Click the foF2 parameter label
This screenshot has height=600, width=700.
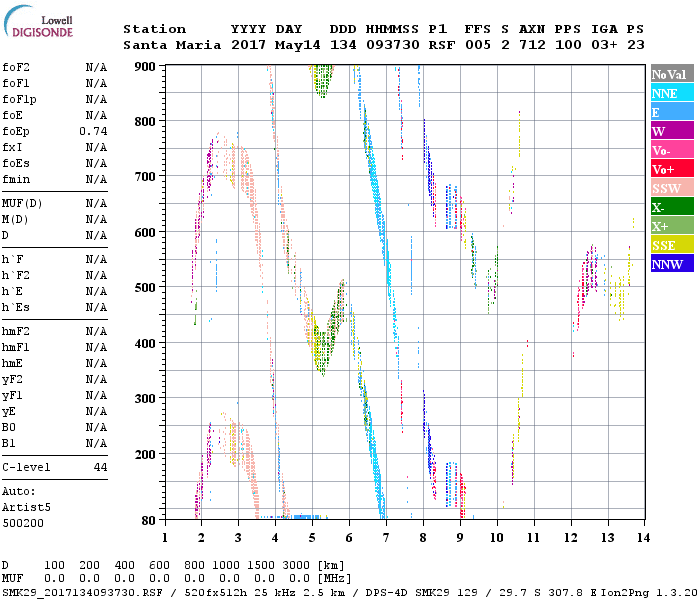16,67
